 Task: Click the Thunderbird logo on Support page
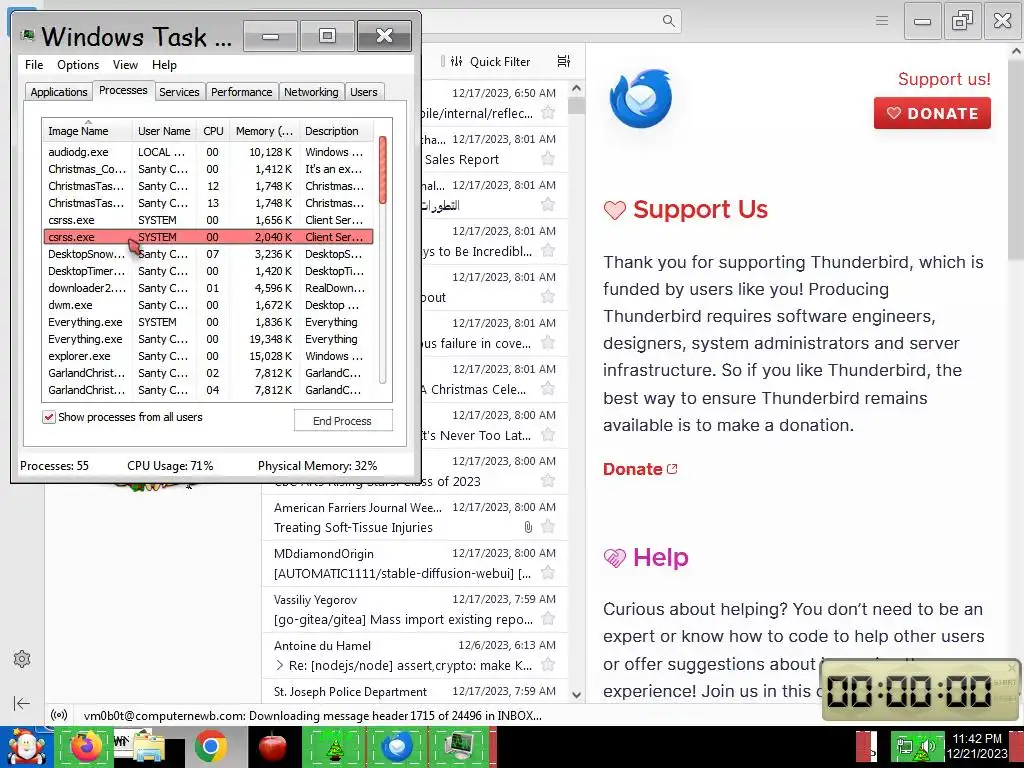tap(641, 99)
